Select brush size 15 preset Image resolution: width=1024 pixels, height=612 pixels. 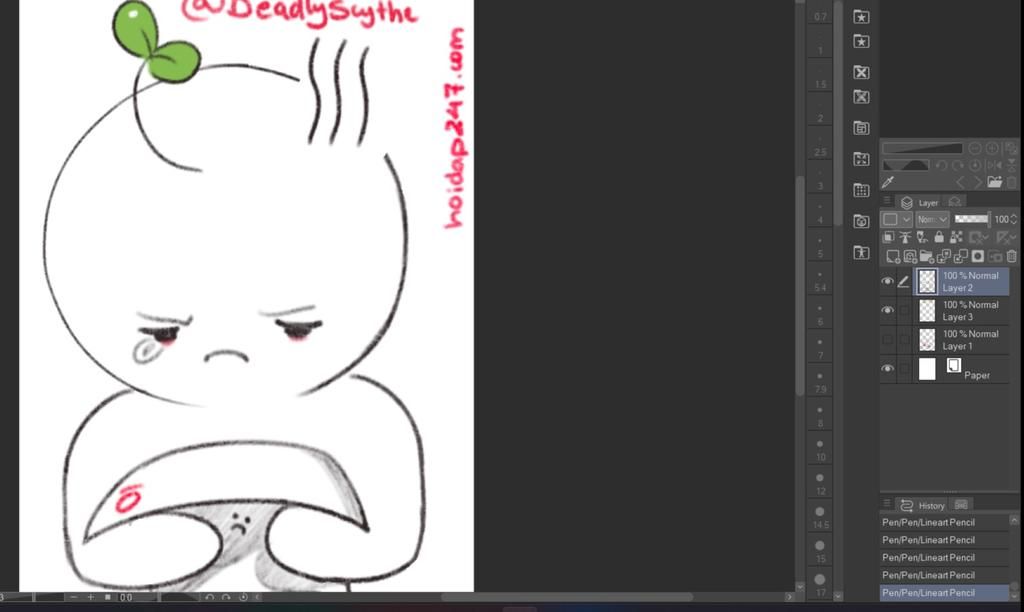[x=820, y=551]
